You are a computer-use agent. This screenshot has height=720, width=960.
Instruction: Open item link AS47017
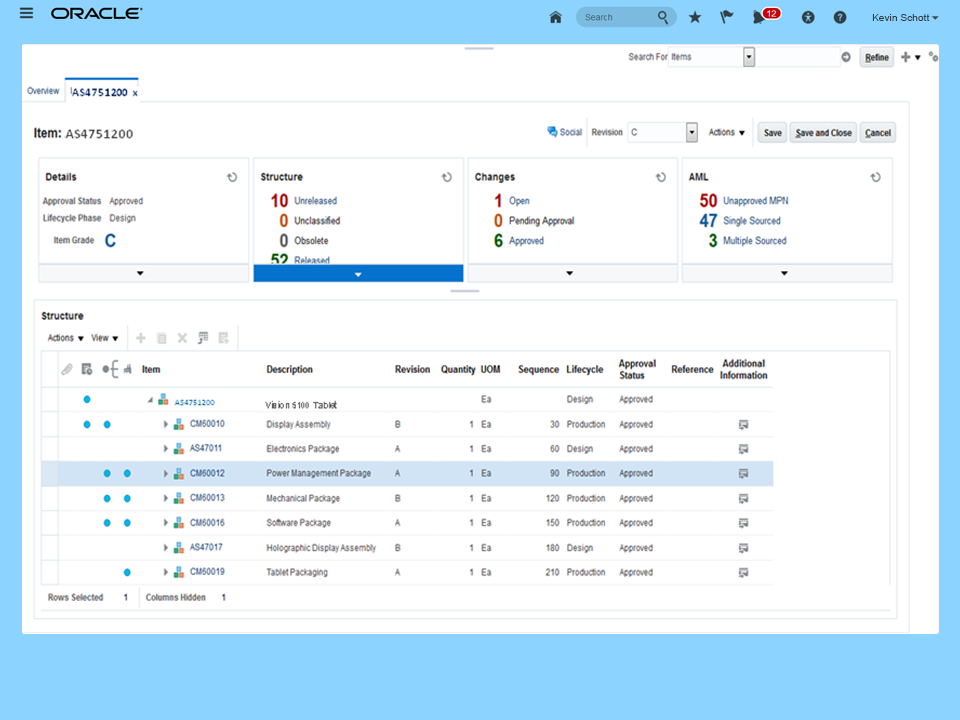point(206,547)
